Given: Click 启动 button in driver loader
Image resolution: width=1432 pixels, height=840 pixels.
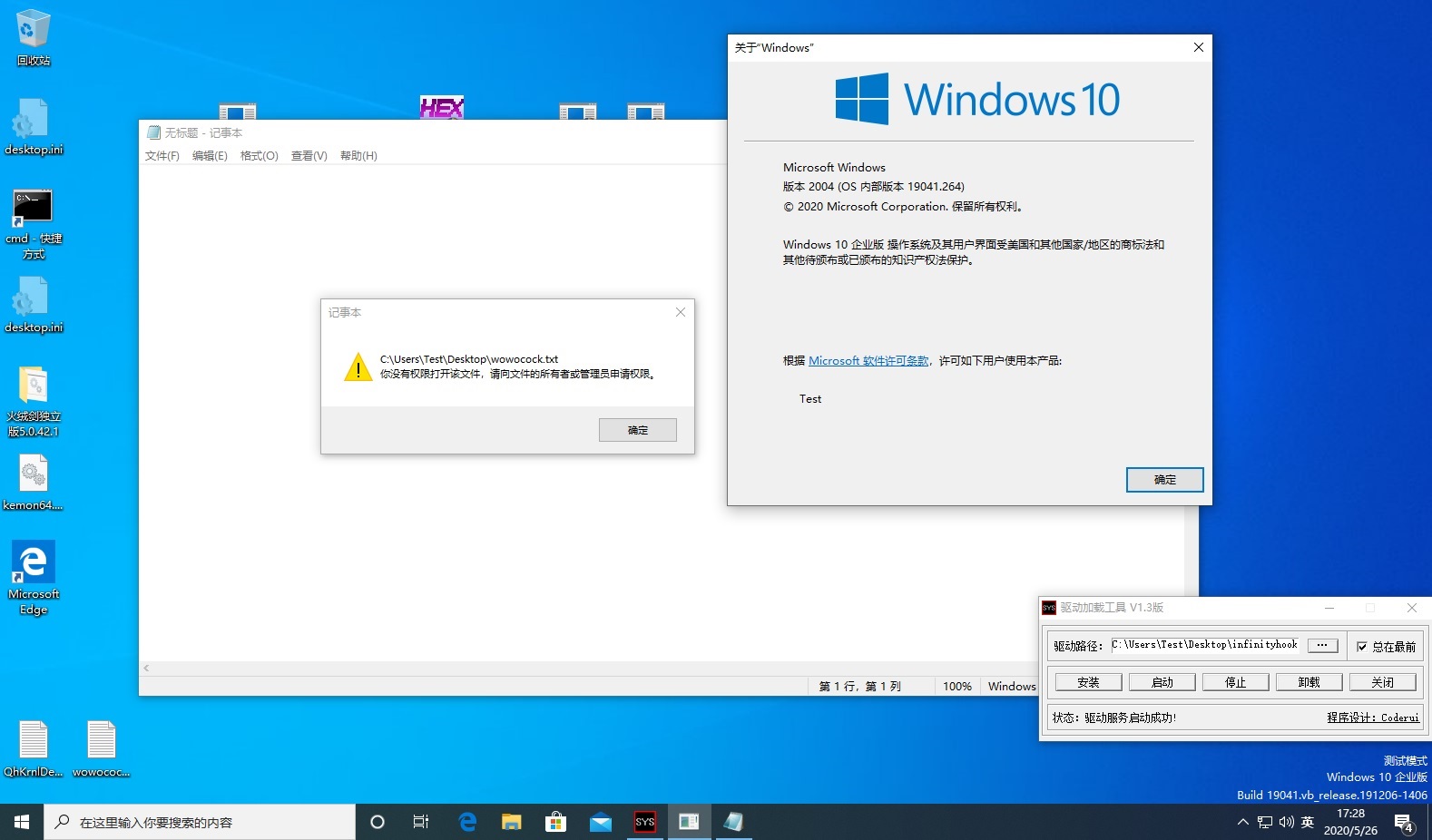Looking at the screenshot, I should [1162, 682].
